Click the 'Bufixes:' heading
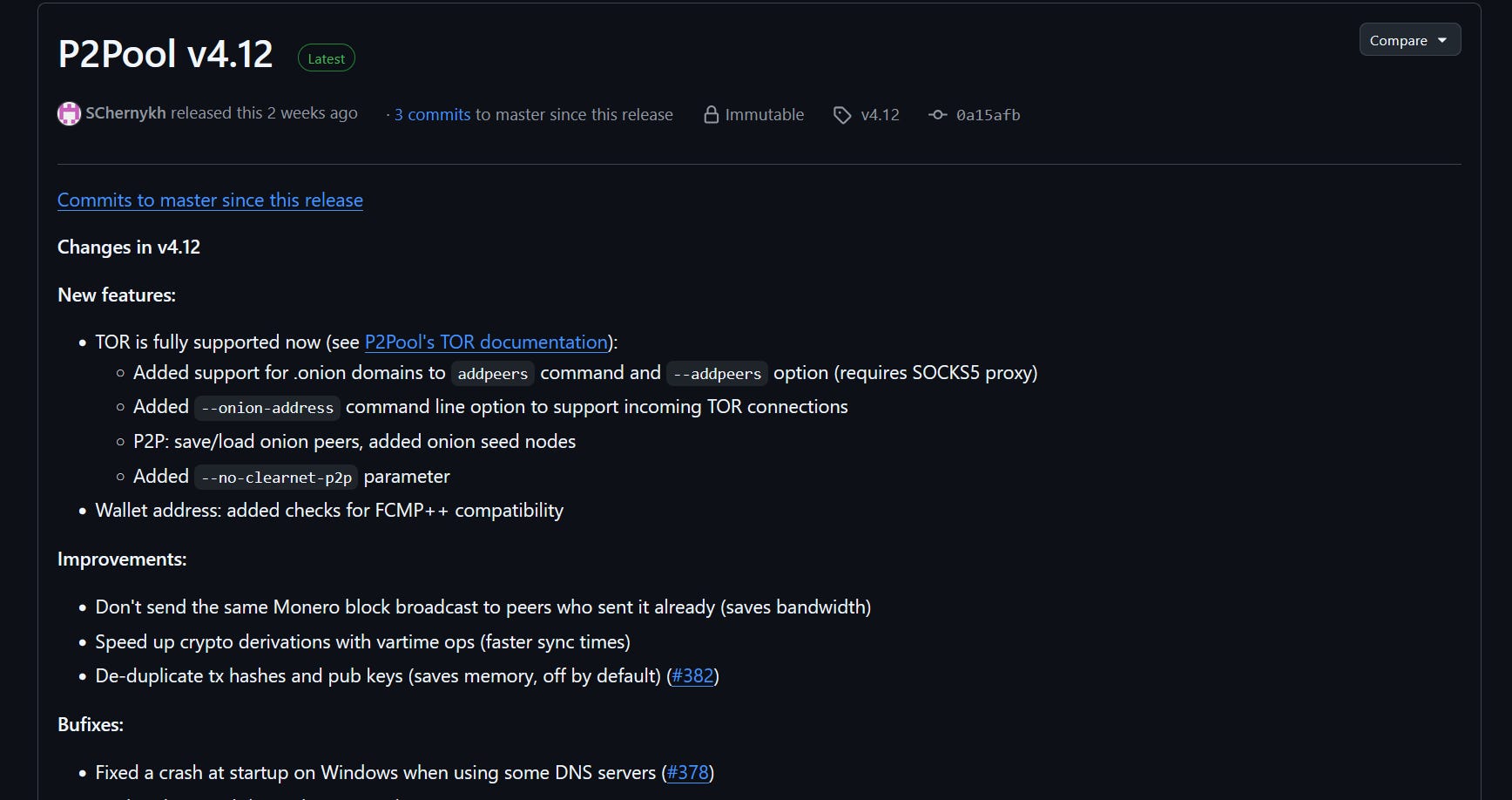The height and width of the screenshot is (800, 1512). tap(91, 724)
